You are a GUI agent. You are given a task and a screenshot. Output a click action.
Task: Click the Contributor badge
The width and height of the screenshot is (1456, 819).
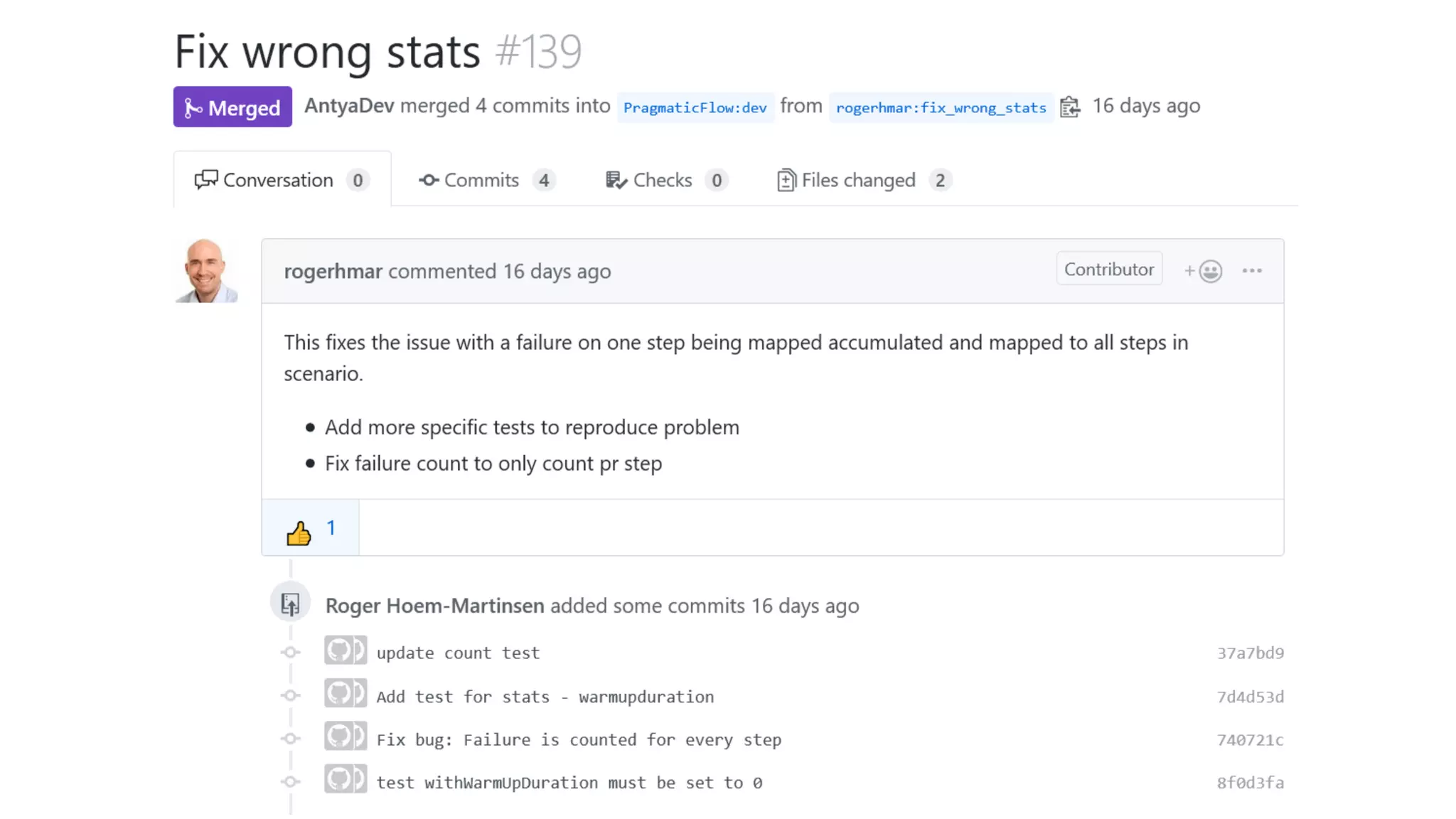(1109, 269)
